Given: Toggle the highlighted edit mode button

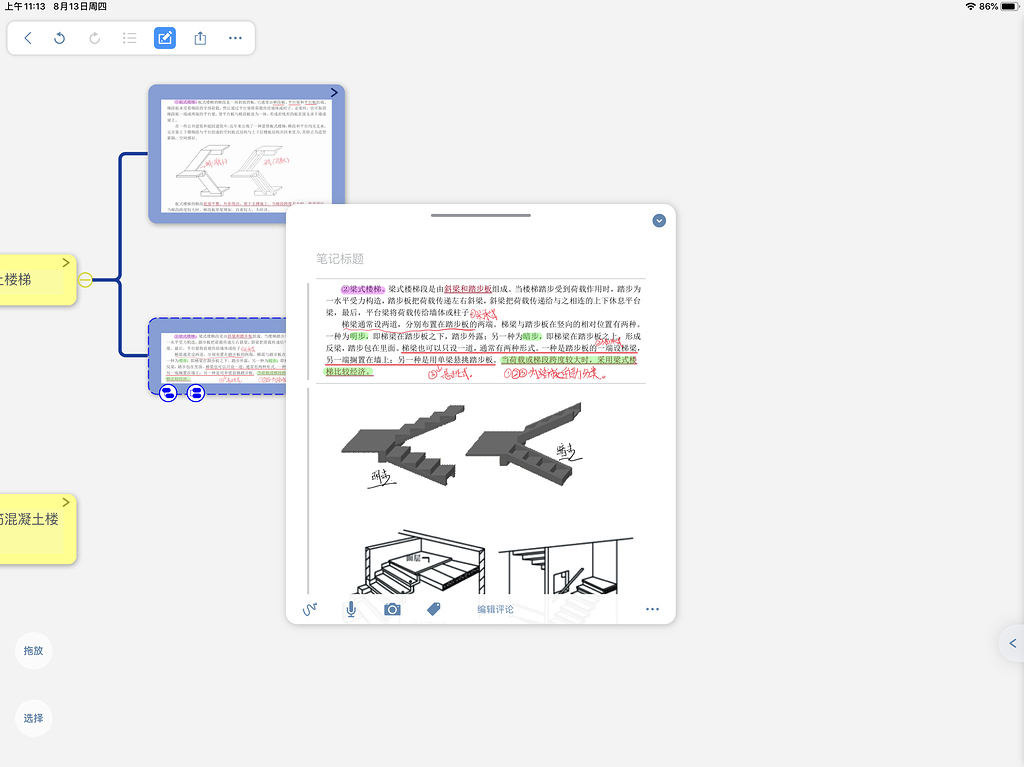Looking at the screenshot, I should 165,38.
